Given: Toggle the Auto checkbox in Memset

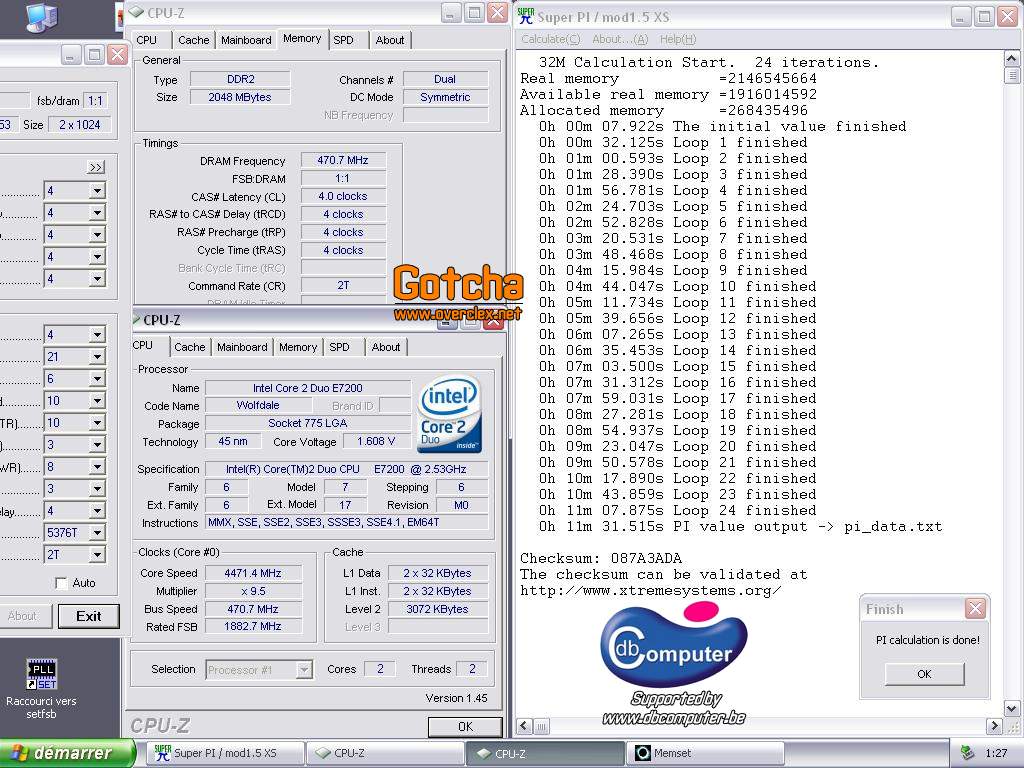Looking at the screenshot, I should pyautogui.click(x=61, y=583).
